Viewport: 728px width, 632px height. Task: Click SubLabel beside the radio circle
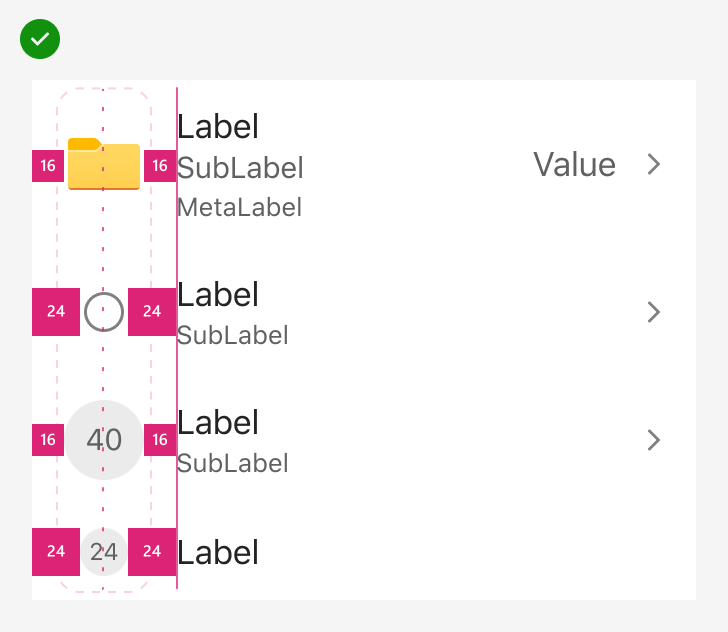[233, 335]
